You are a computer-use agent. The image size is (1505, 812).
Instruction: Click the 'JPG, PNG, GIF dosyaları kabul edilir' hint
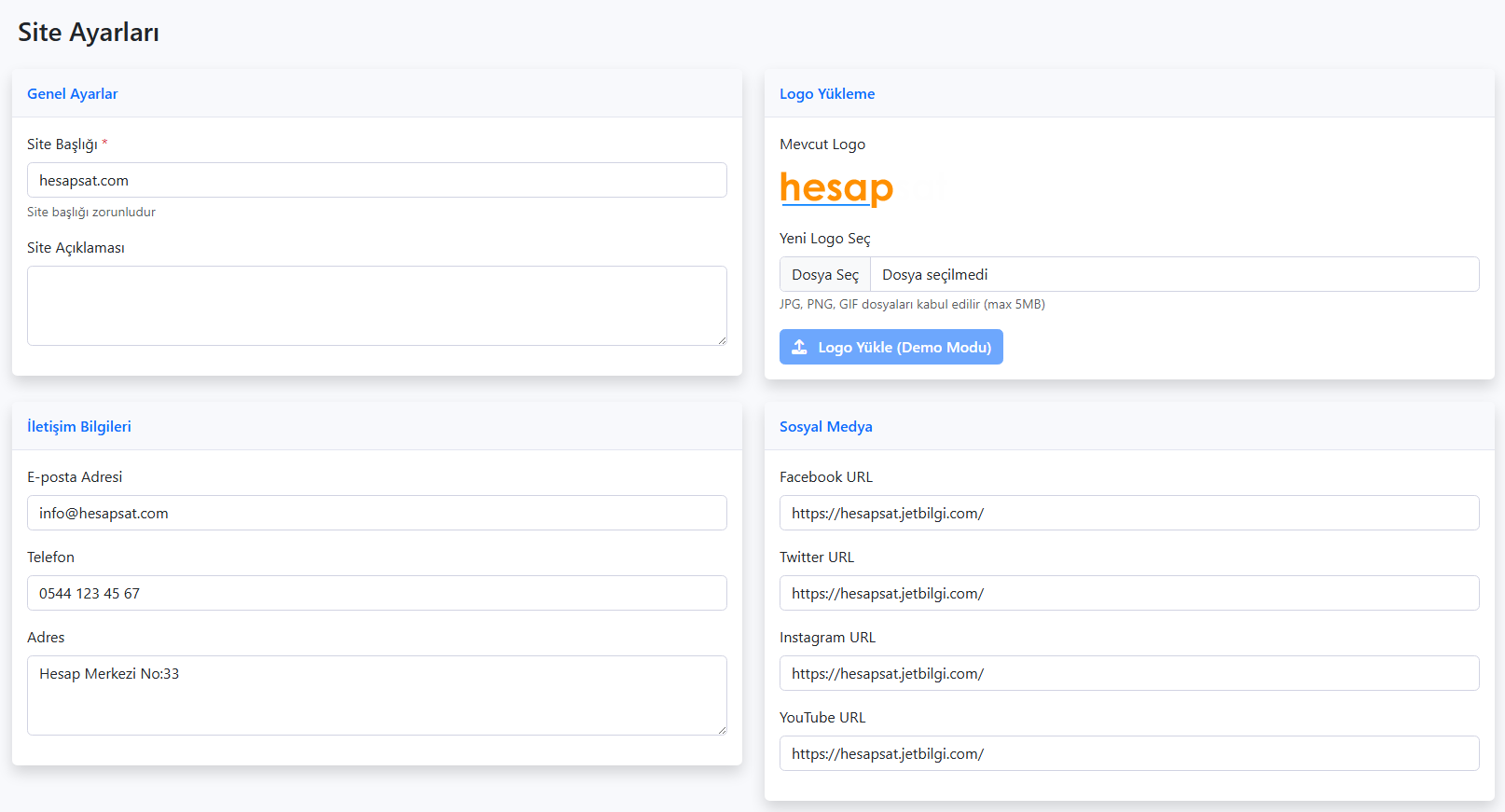912,304
